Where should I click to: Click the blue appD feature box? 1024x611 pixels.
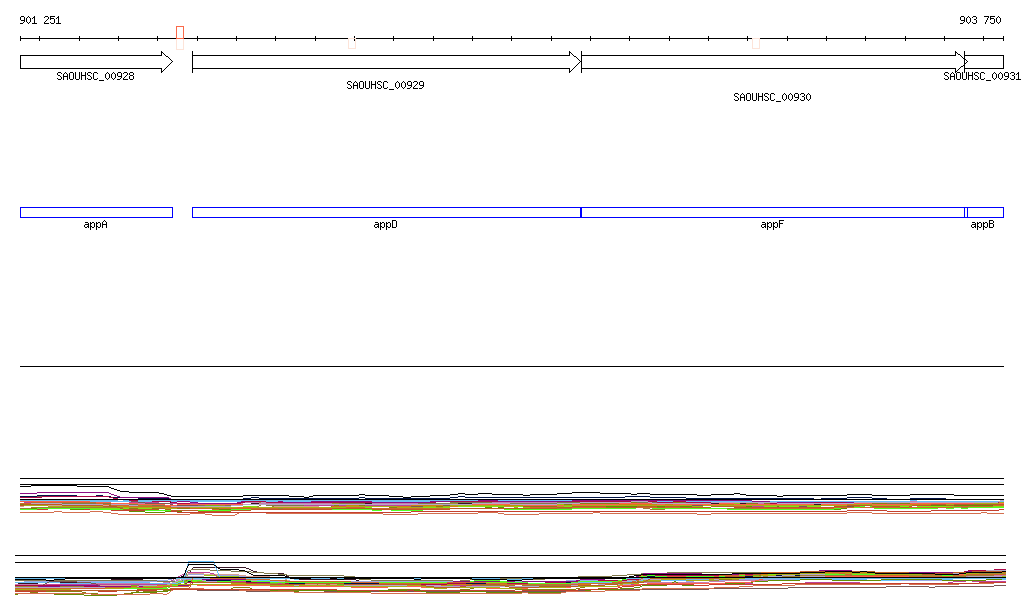pyautogui.click(x=386, y=212)
